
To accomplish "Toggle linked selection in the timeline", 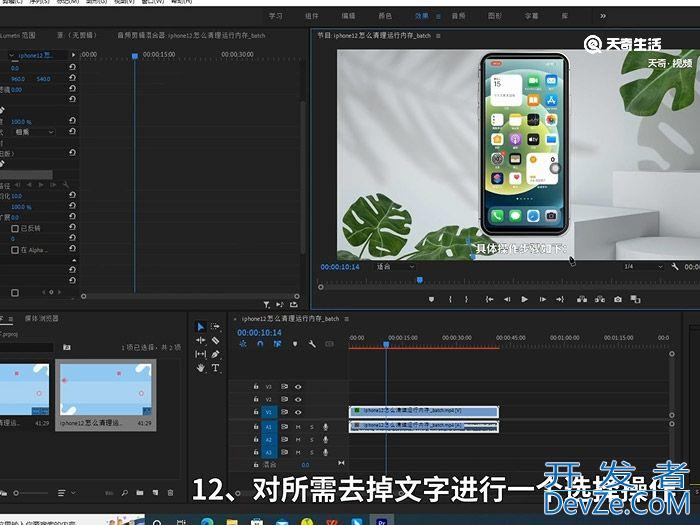I will 277,344.
